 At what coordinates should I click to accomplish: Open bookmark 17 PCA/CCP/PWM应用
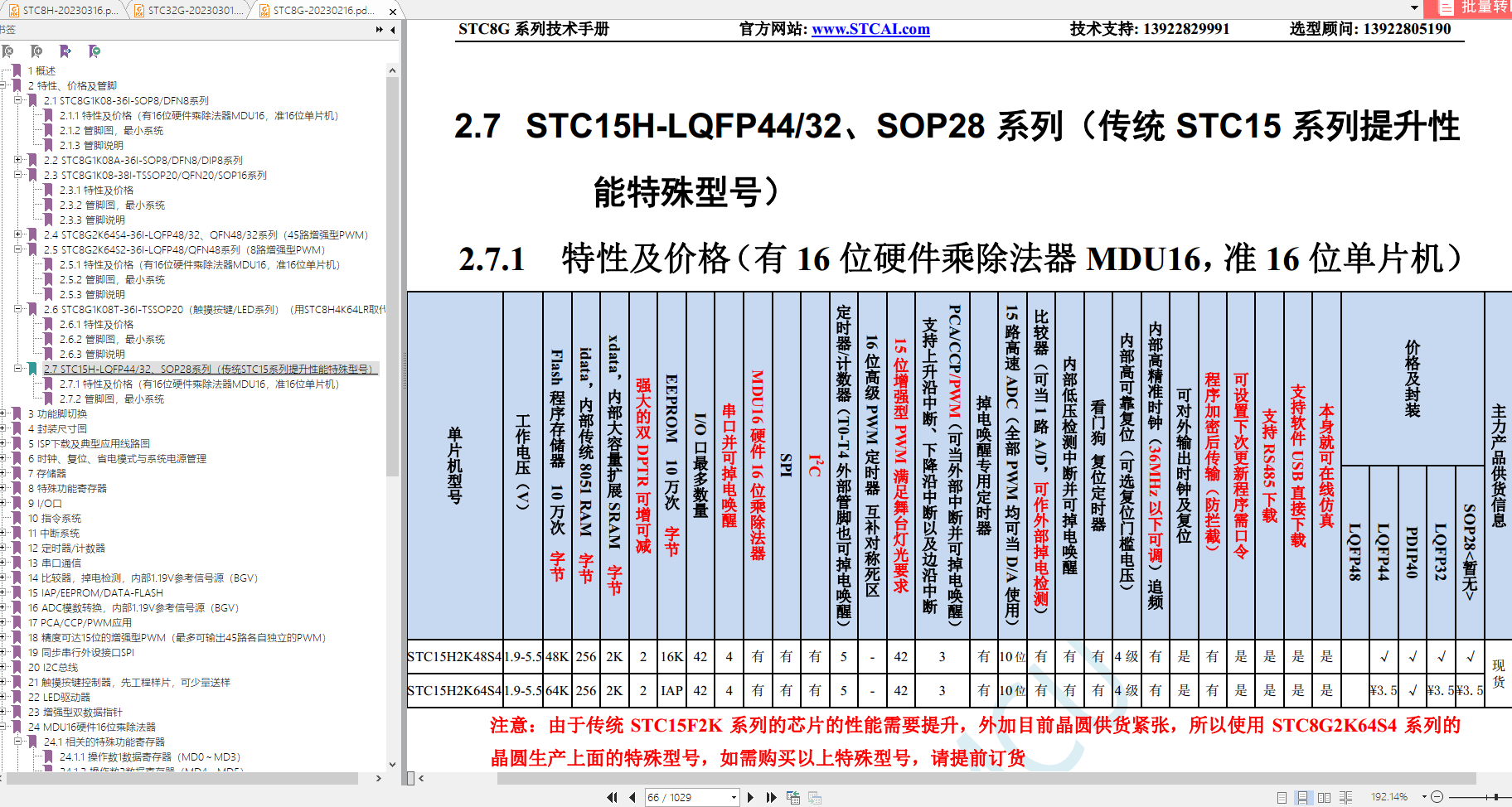coord(80,623)
